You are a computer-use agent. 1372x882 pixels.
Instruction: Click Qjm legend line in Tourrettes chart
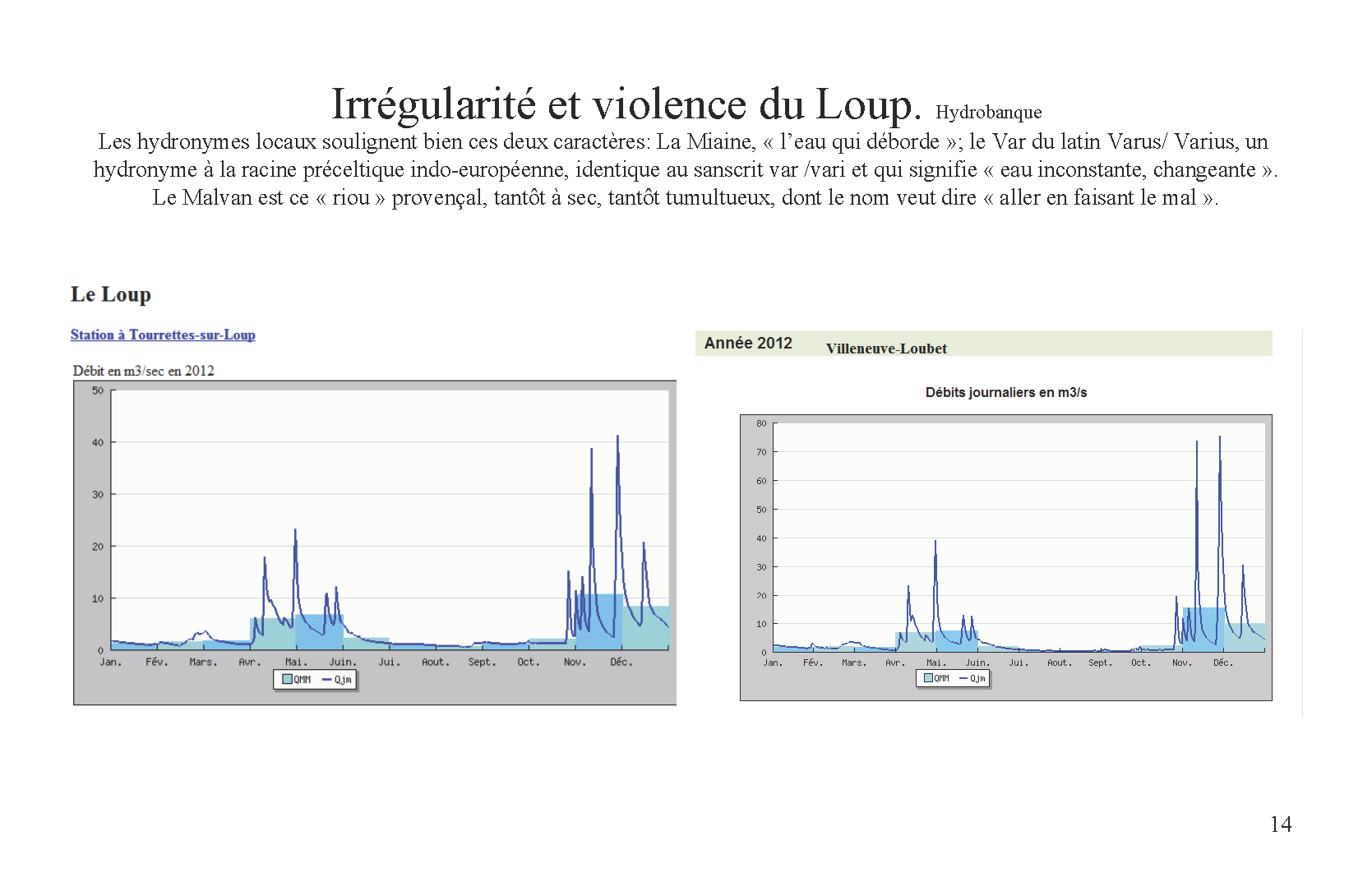326,680
